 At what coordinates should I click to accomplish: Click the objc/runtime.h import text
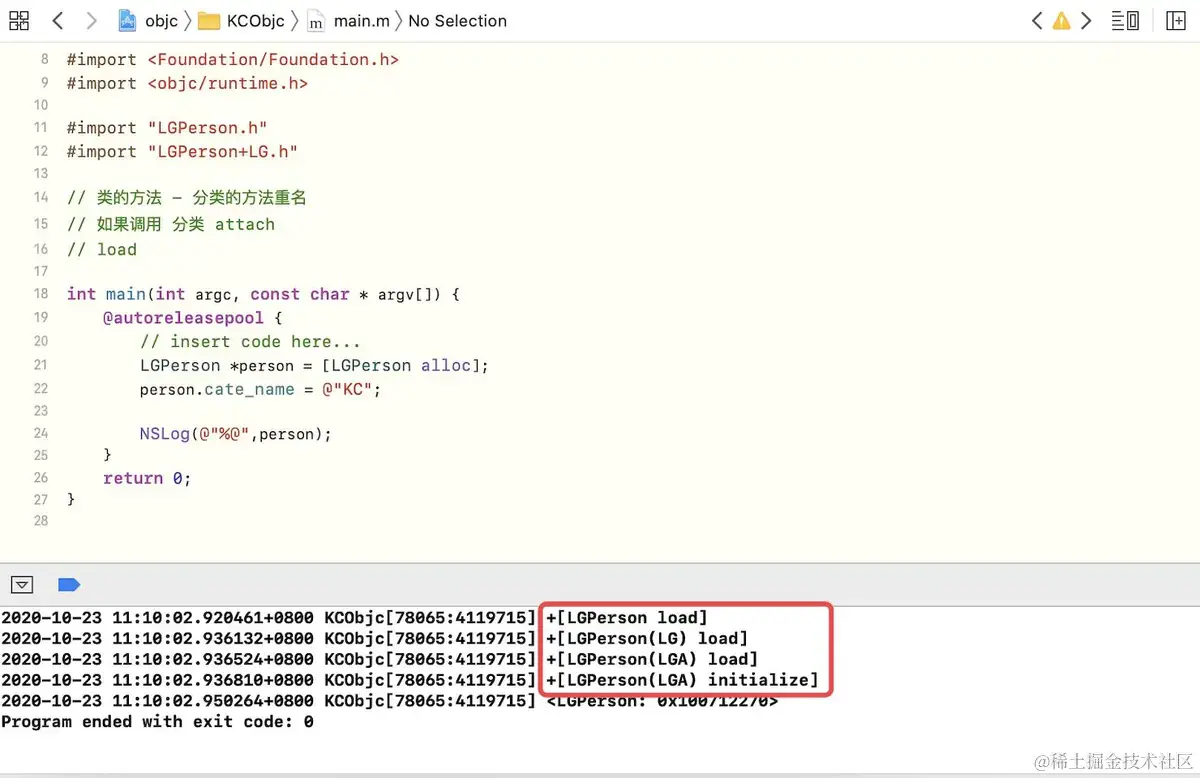coord(227,84)
